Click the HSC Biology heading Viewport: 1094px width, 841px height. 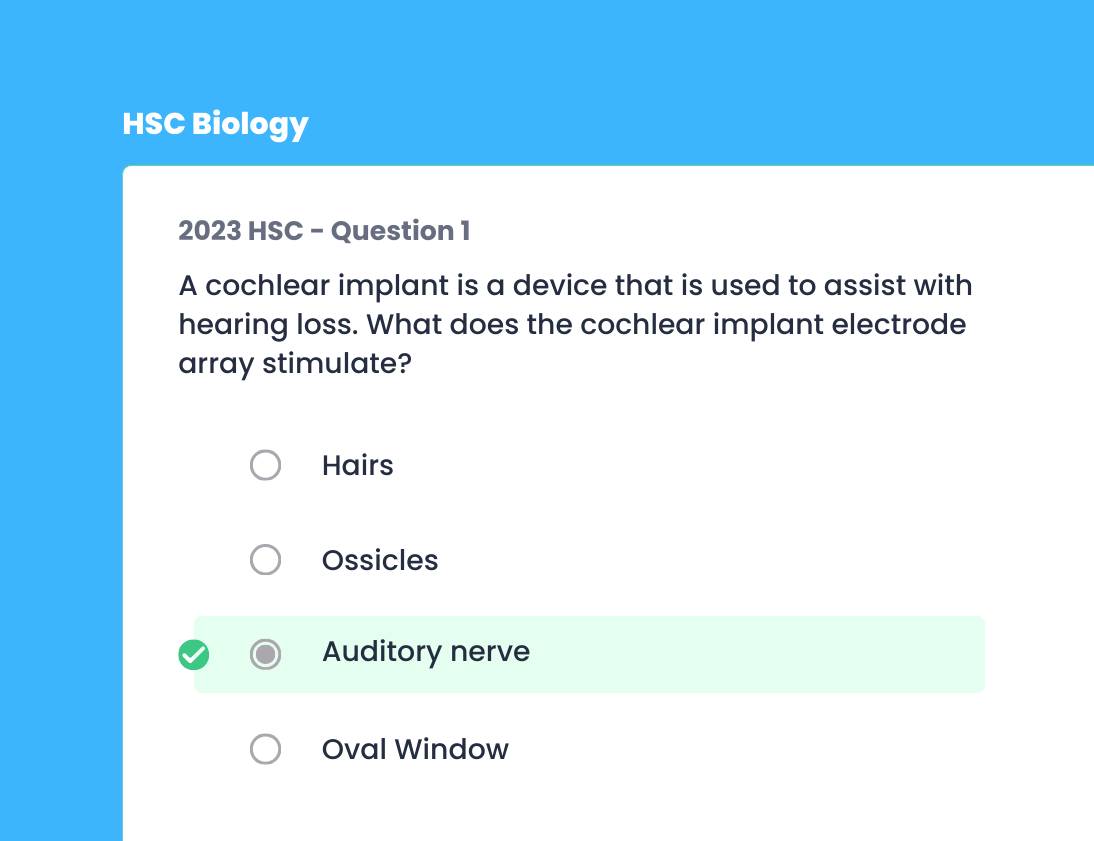coord(215,124)
